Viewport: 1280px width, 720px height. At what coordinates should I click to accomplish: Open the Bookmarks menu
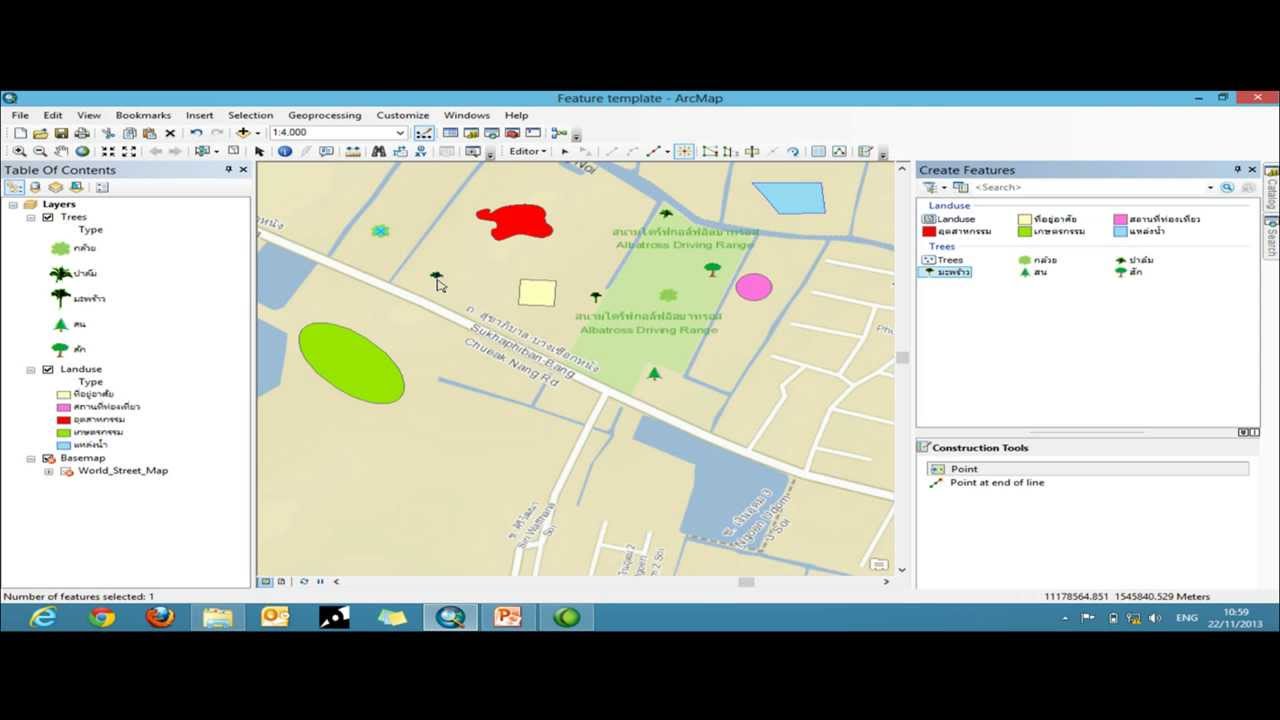(143, 115)
